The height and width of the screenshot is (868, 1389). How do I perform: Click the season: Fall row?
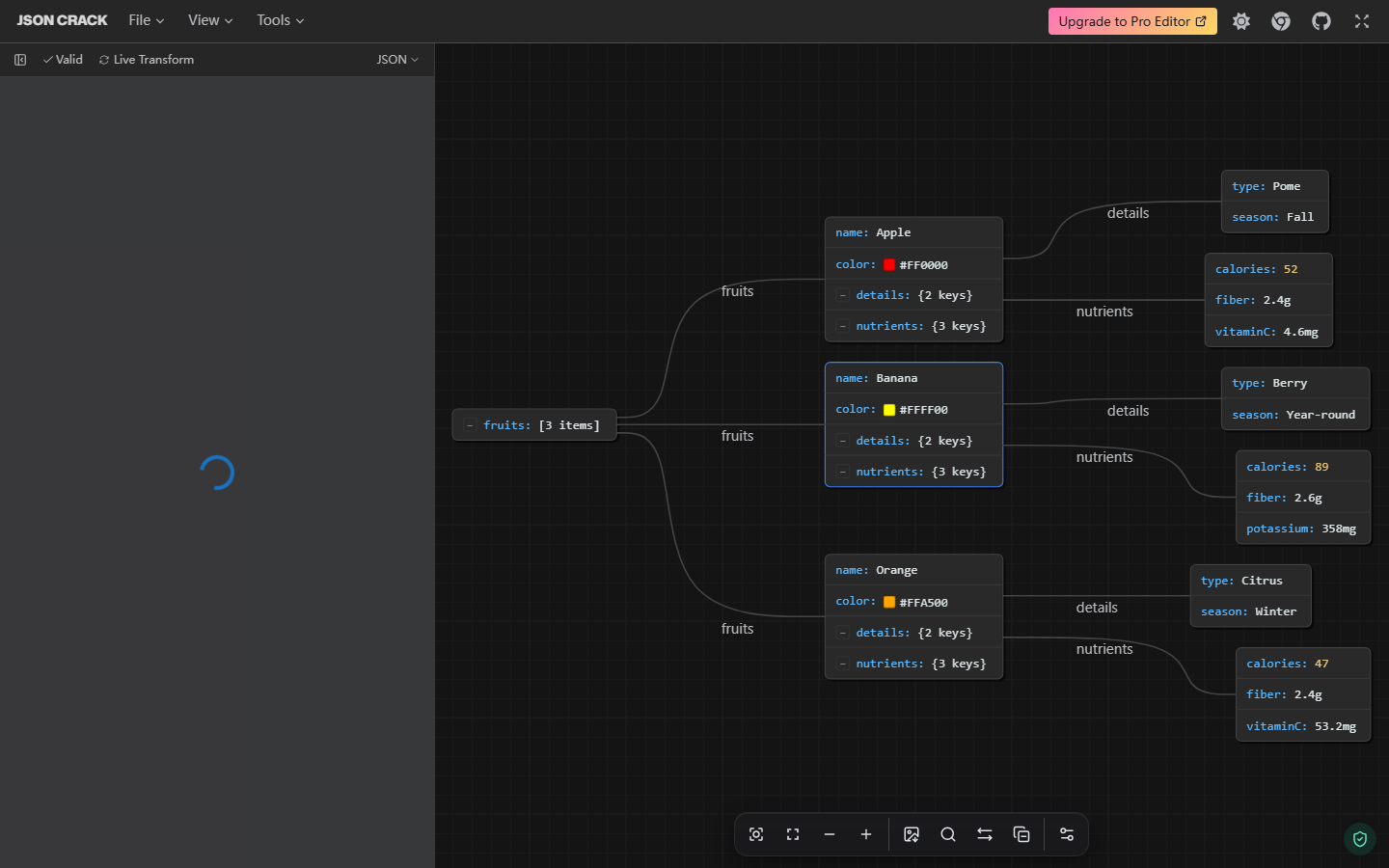[x=1275, y=217]
